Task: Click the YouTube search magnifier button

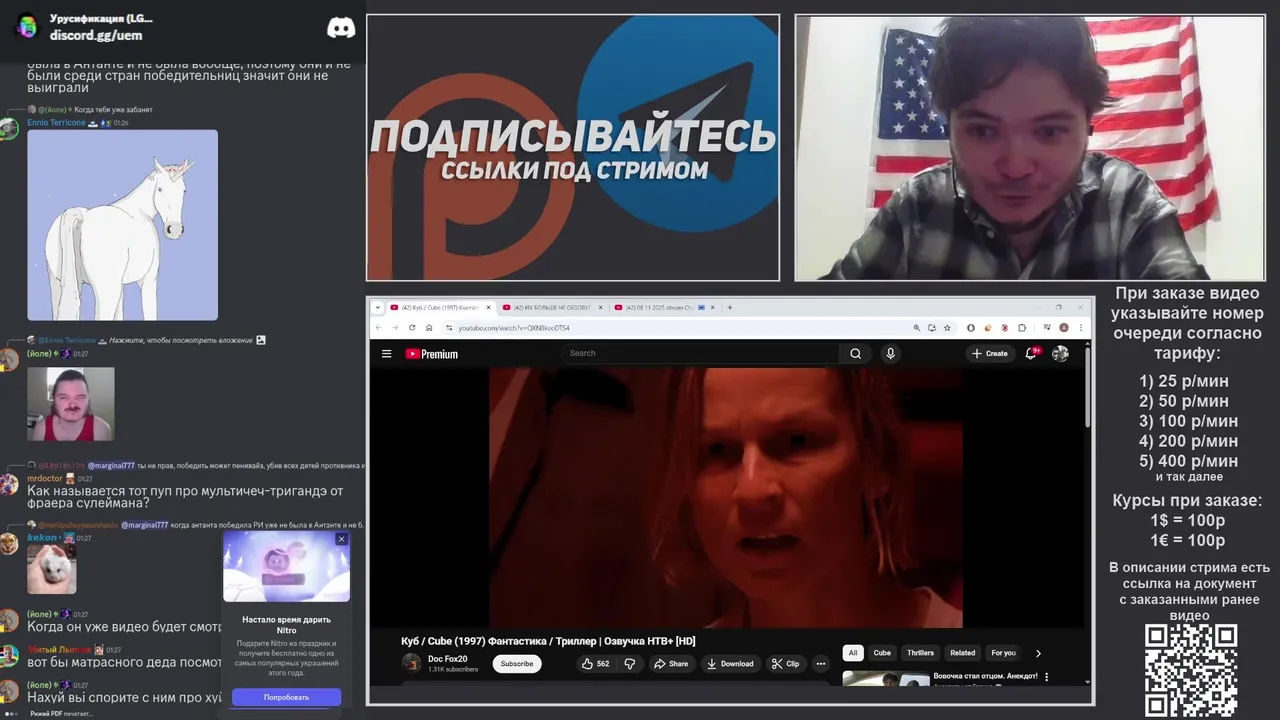Action: click(855, 353)
